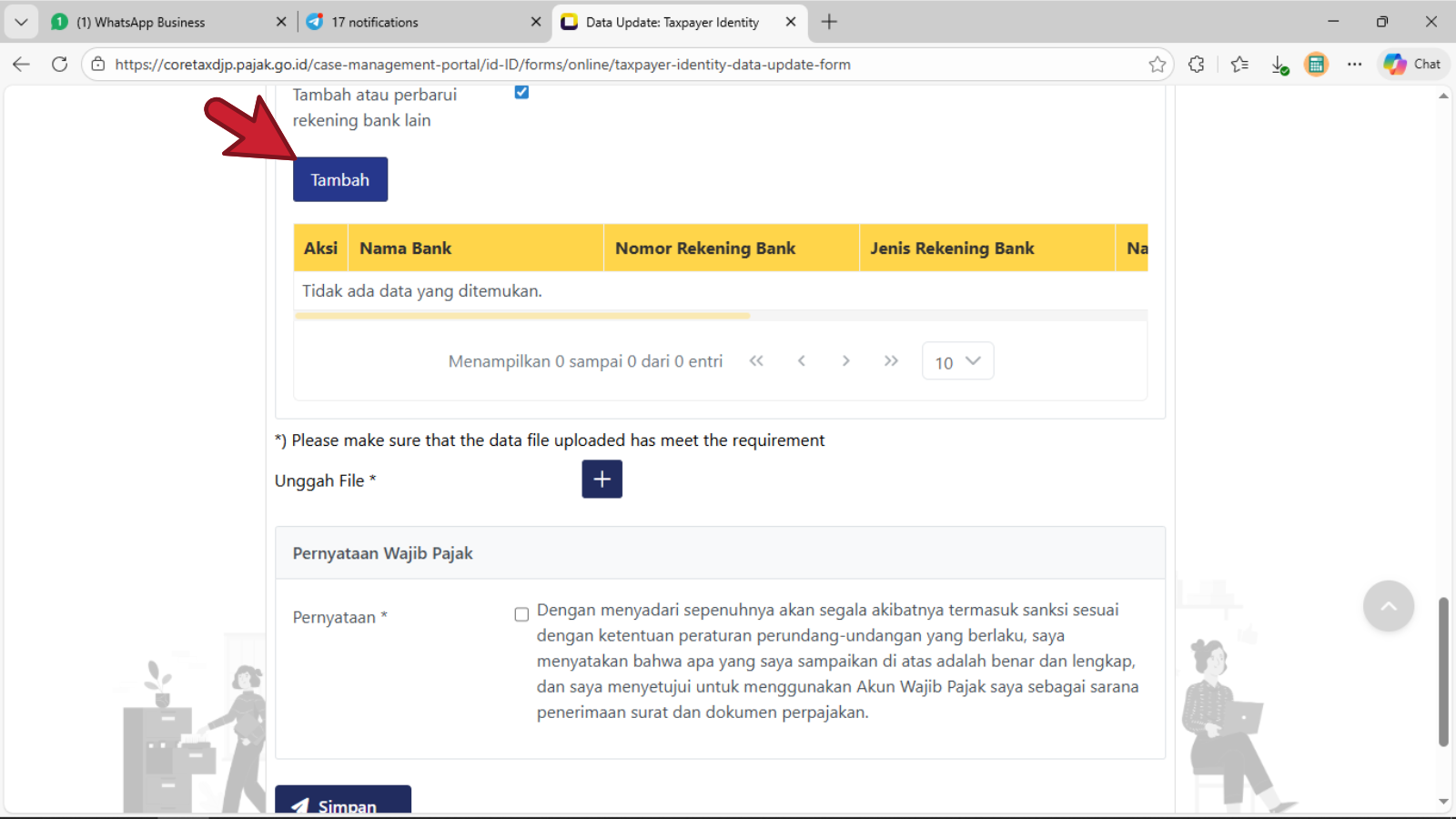Click the scroll-to-top circular arrow button

1388,606
